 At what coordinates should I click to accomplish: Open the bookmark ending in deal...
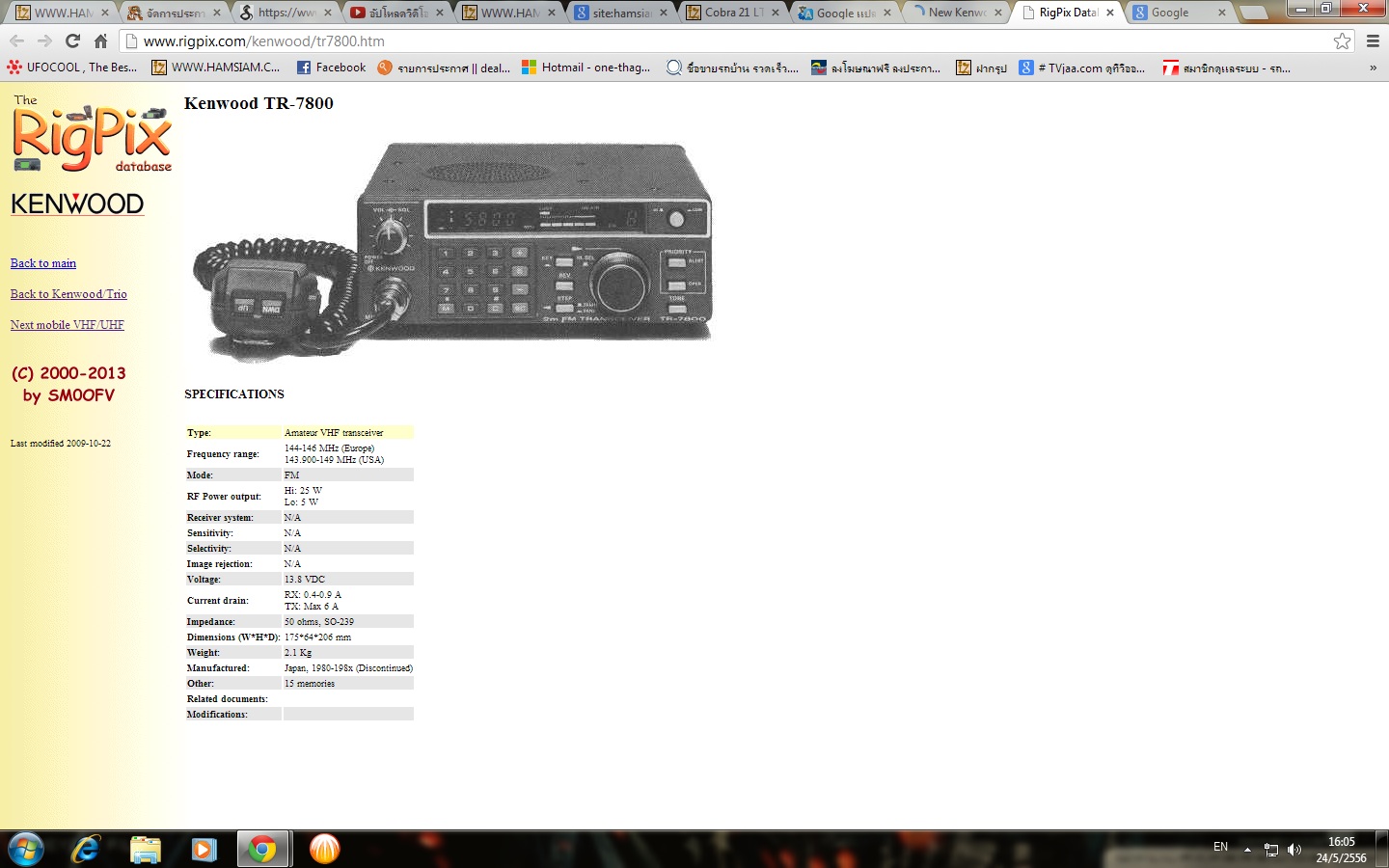point(444,68)
